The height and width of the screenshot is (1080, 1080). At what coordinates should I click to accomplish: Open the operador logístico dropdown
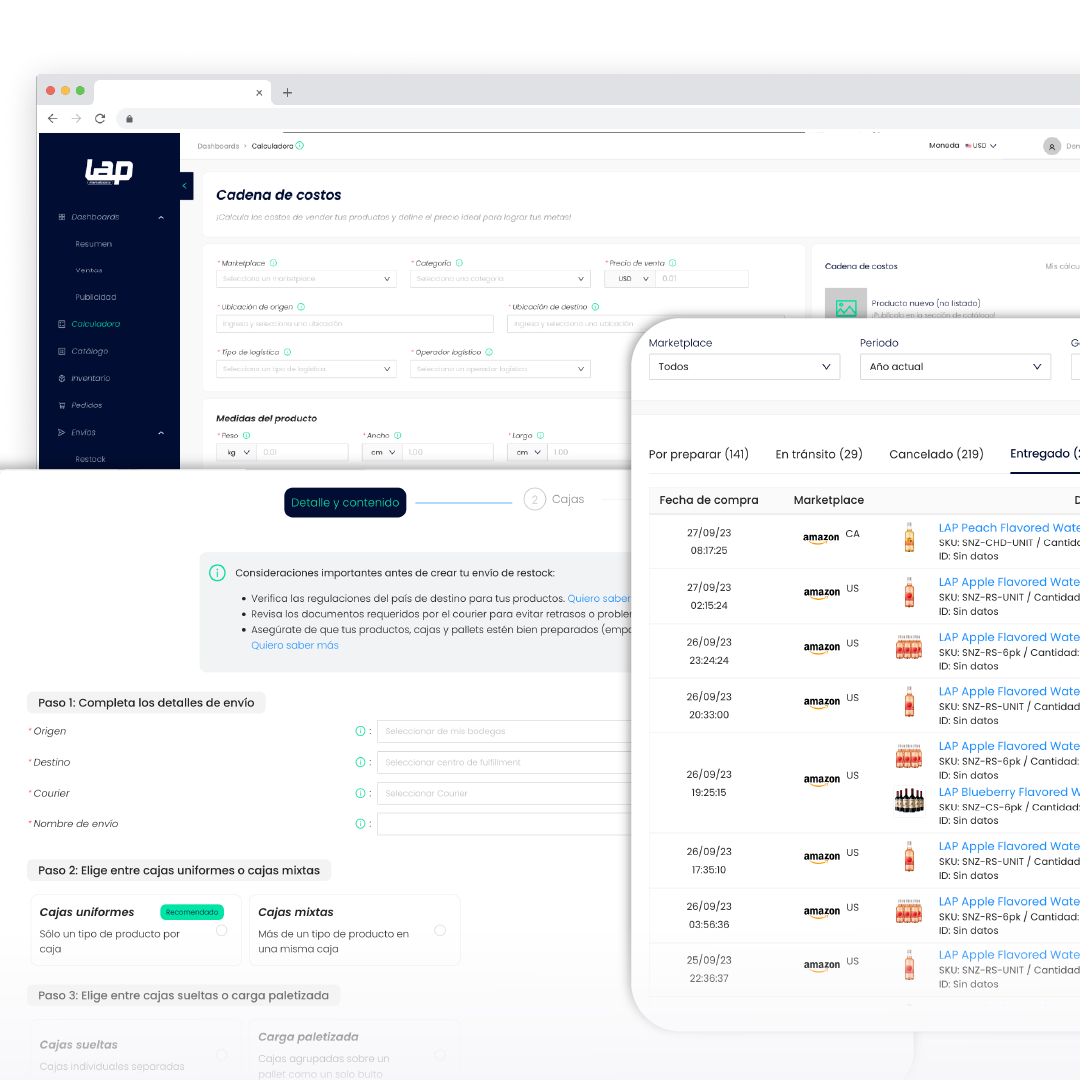tap(500, 369)
